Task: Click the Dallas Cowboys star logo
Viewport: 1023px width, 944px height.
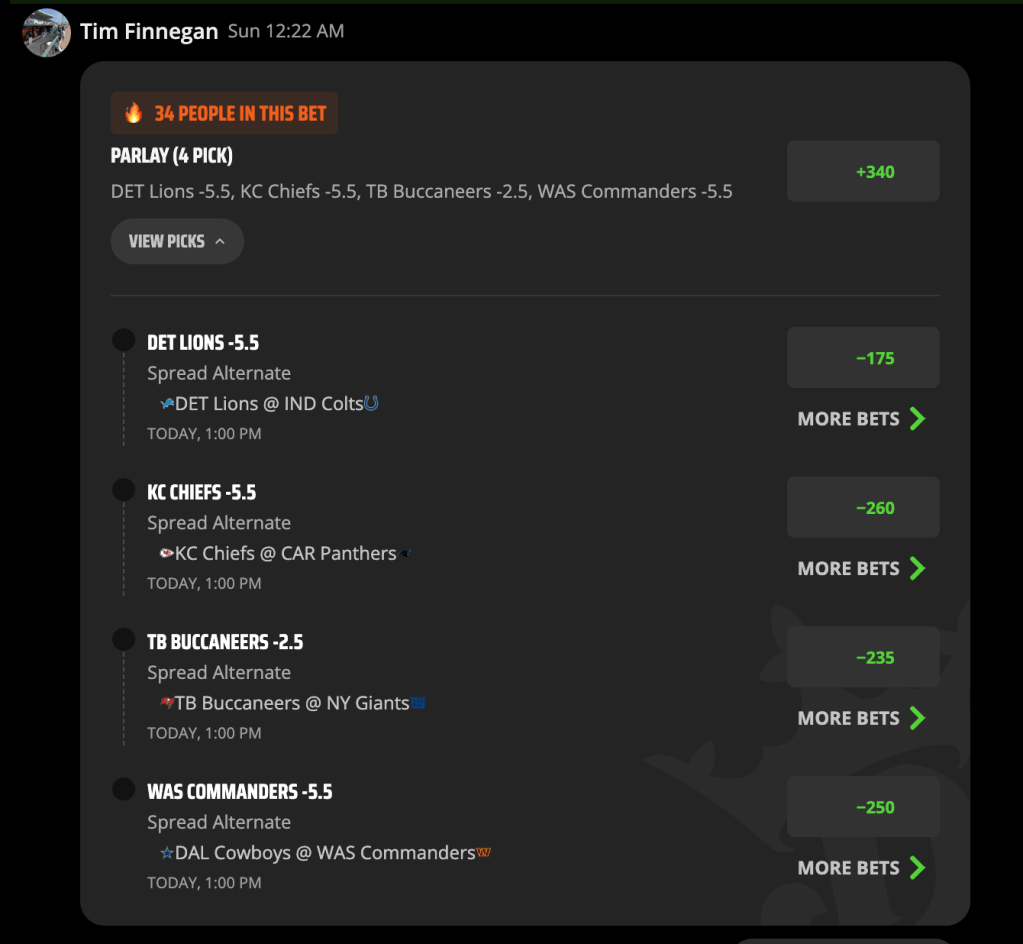Action: coord(167,853)
